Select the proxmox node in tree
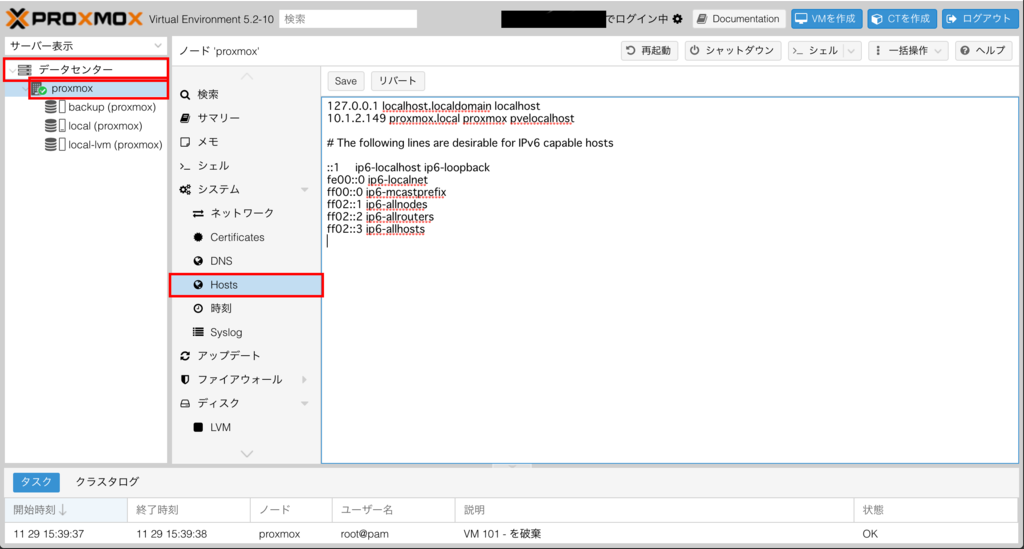 pyautogui.click(x=72, y=88)
